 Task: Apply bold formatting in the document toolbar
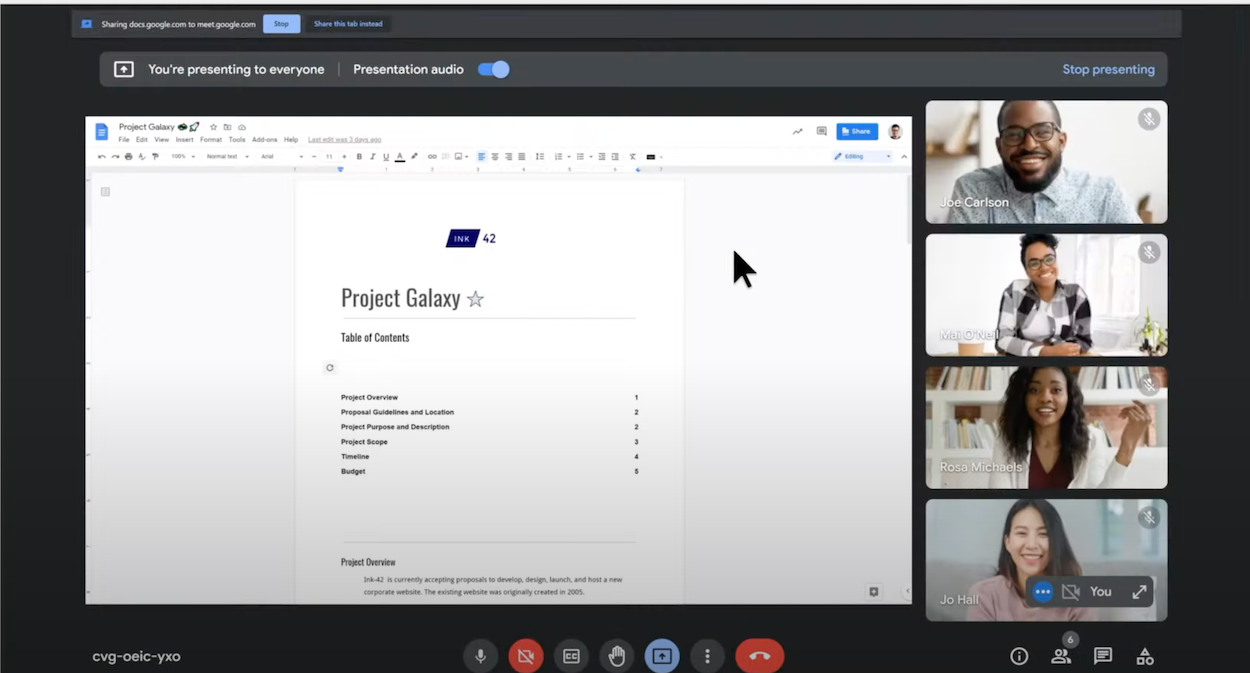(359, 157)
